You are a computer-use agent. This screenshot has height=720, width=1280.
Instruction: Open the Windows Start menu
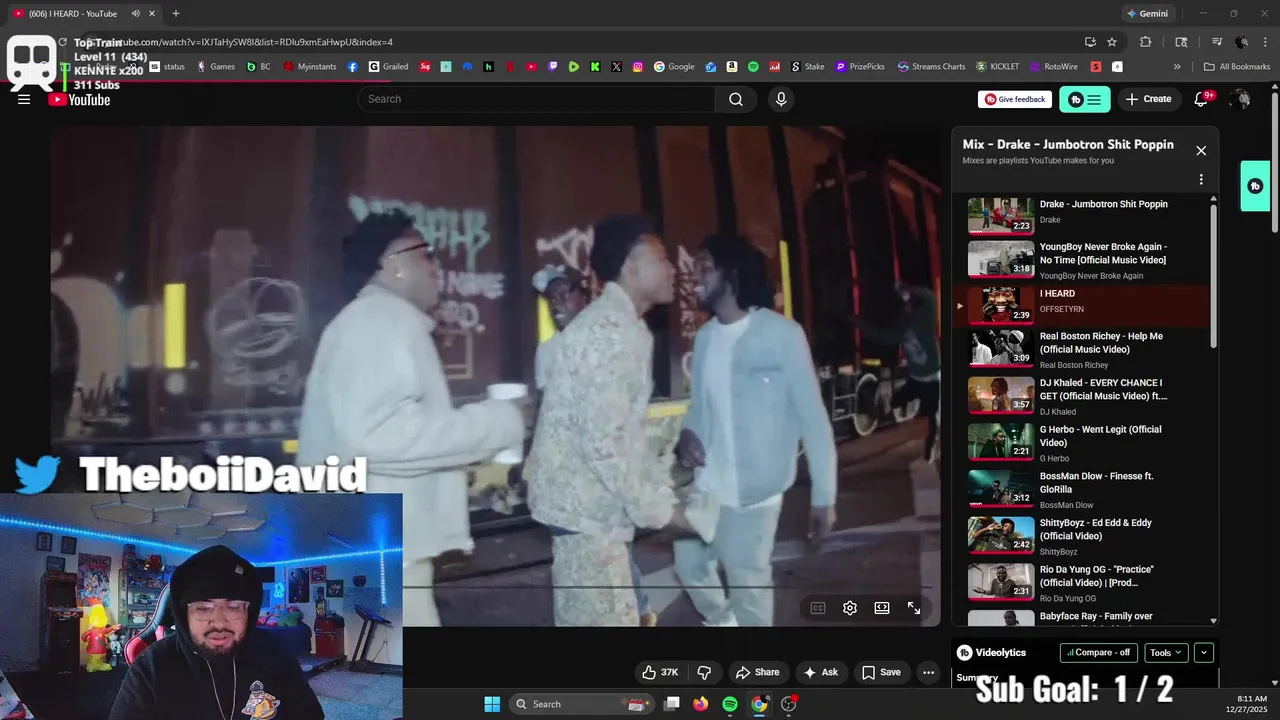[492, 704]
